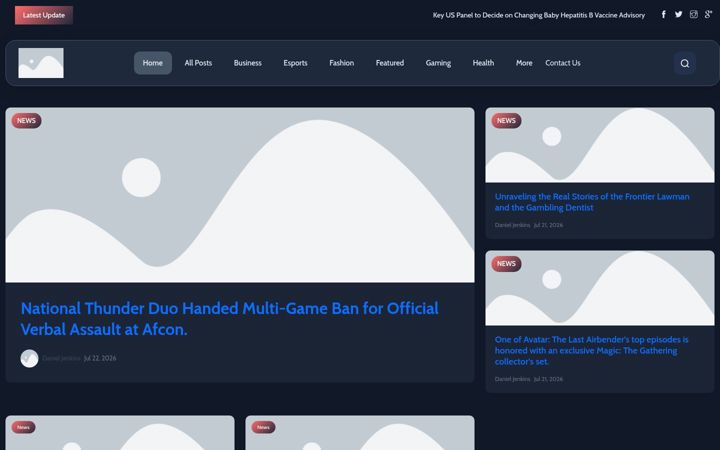The width and height of the screenshot is (720, 450).
Task: Open the hepatitis B vaccine advisory headline
Action: coord(539,15)
